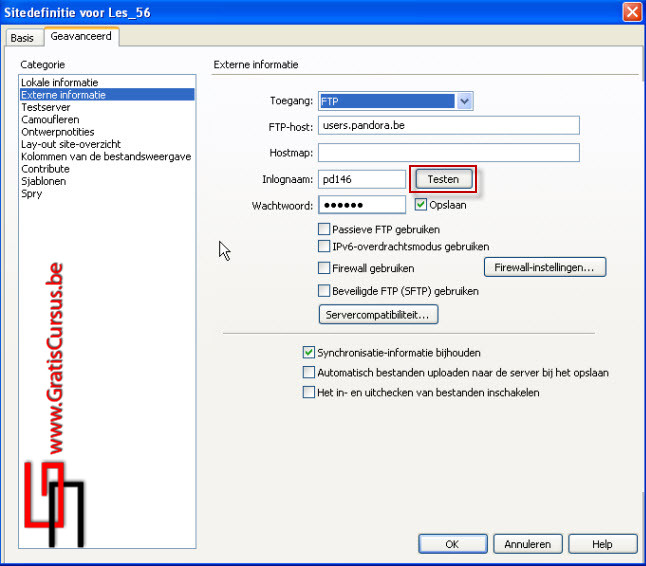This screenshot has width=646, height=566.
Task: Open Help for this dialog
Action: point(603,544)
